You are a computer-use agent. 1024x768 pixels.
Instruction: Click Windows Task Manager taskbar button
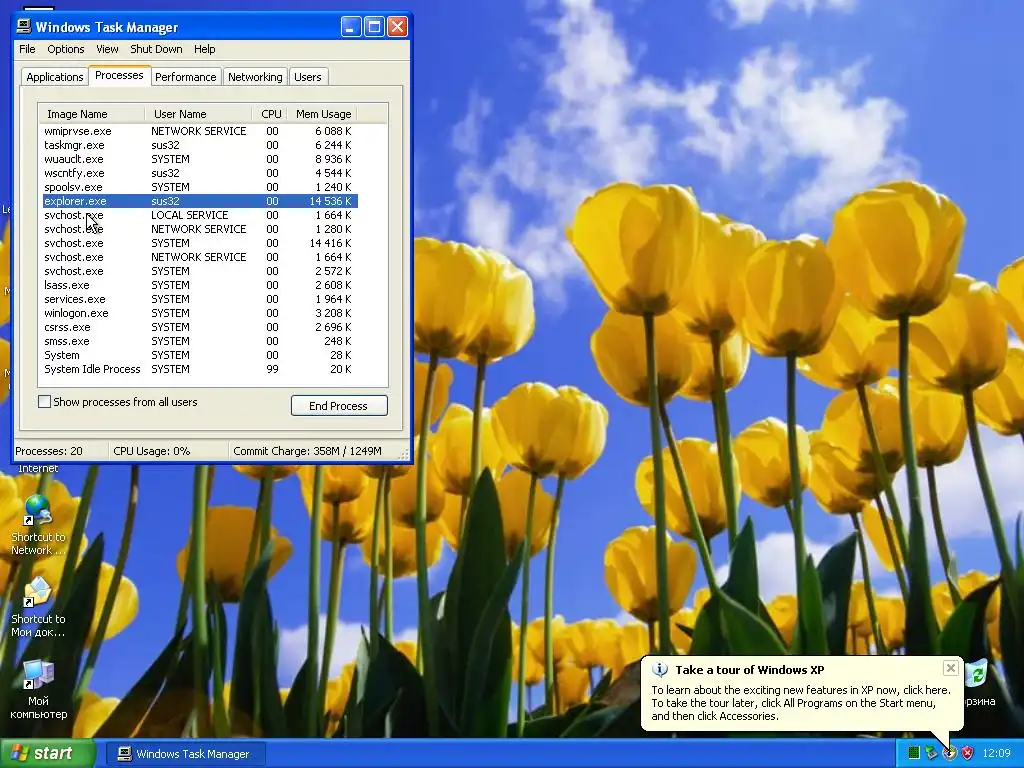pos(185,754)
